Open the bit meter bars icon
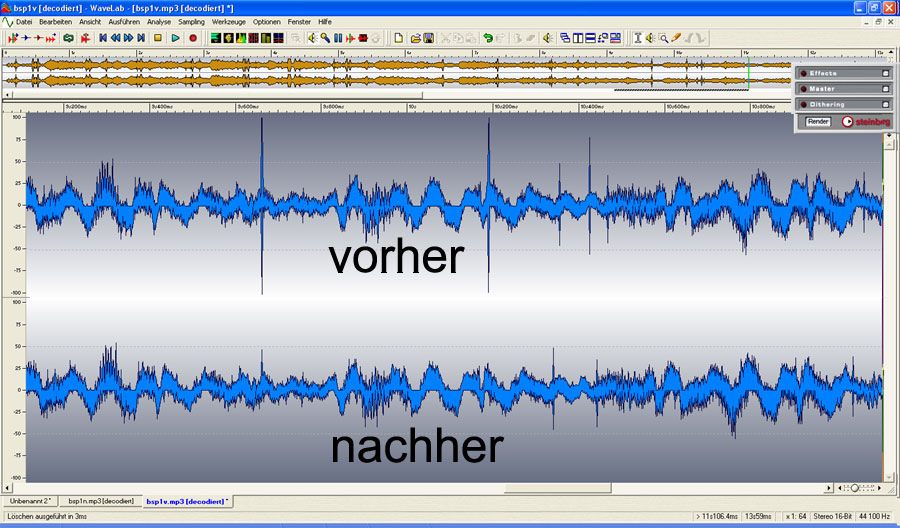This screenshot has height=528, width=900. pyautogui.click(x=266, y=38)
